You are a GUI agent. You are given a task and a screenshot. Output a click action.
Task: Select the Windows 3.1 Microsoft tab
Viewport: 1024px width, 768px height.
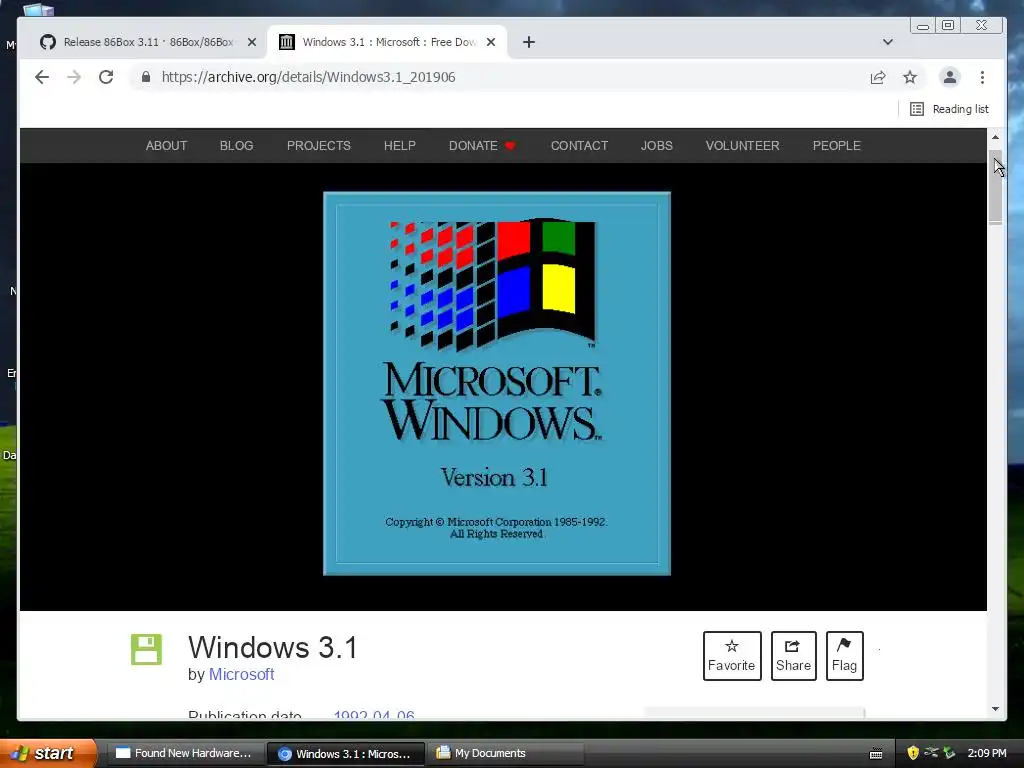click(388, 42)
